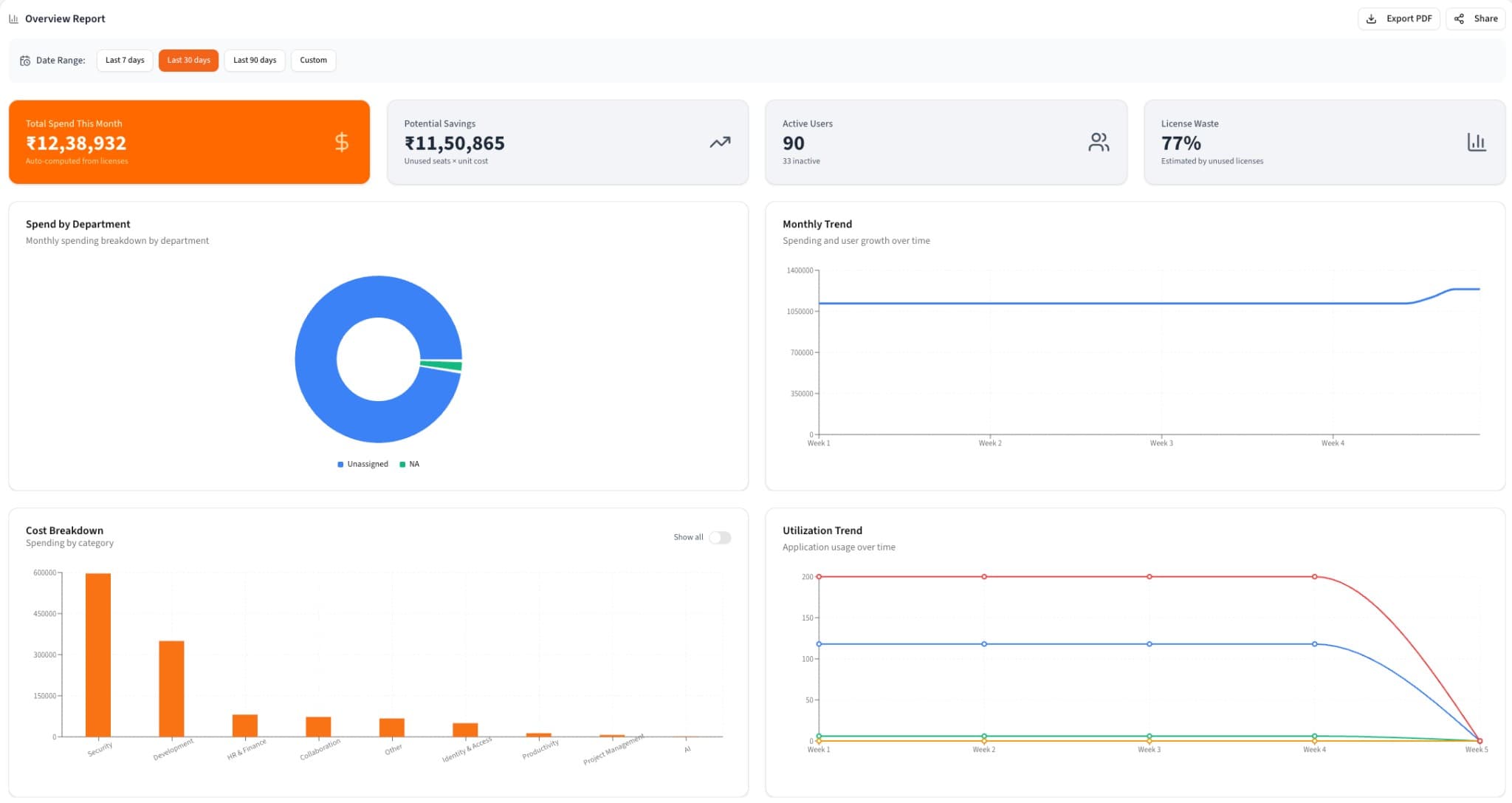Switch to the Last 90 days range
The height and width of the screenshot is (803, 1512).
pyautogui.click(x=254, y=60)
